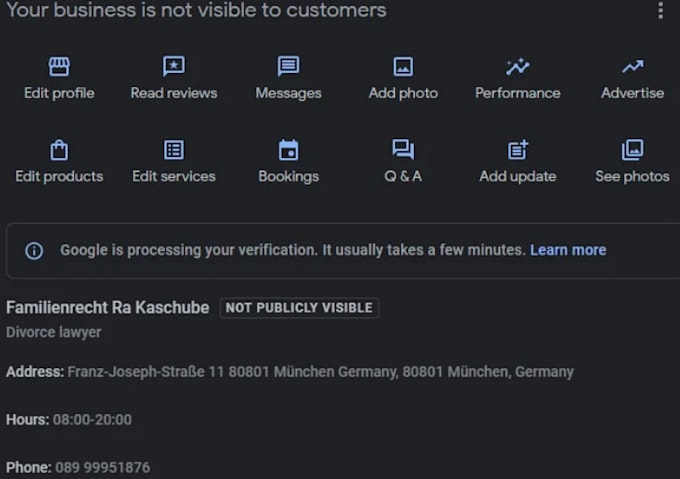Open Read reviews star icon
The height and width of the screenshot is (479, 680).
click(174, 66)
